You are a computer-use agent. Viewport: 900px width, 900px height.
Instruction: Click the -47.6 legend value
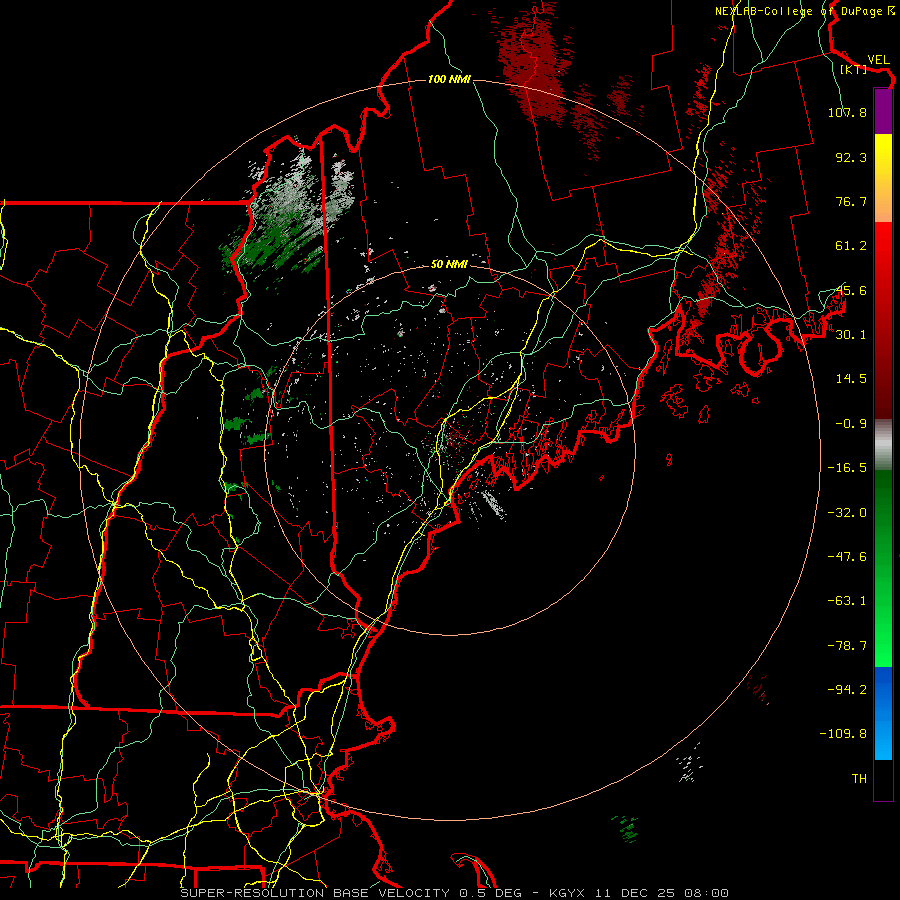point(847,557)
